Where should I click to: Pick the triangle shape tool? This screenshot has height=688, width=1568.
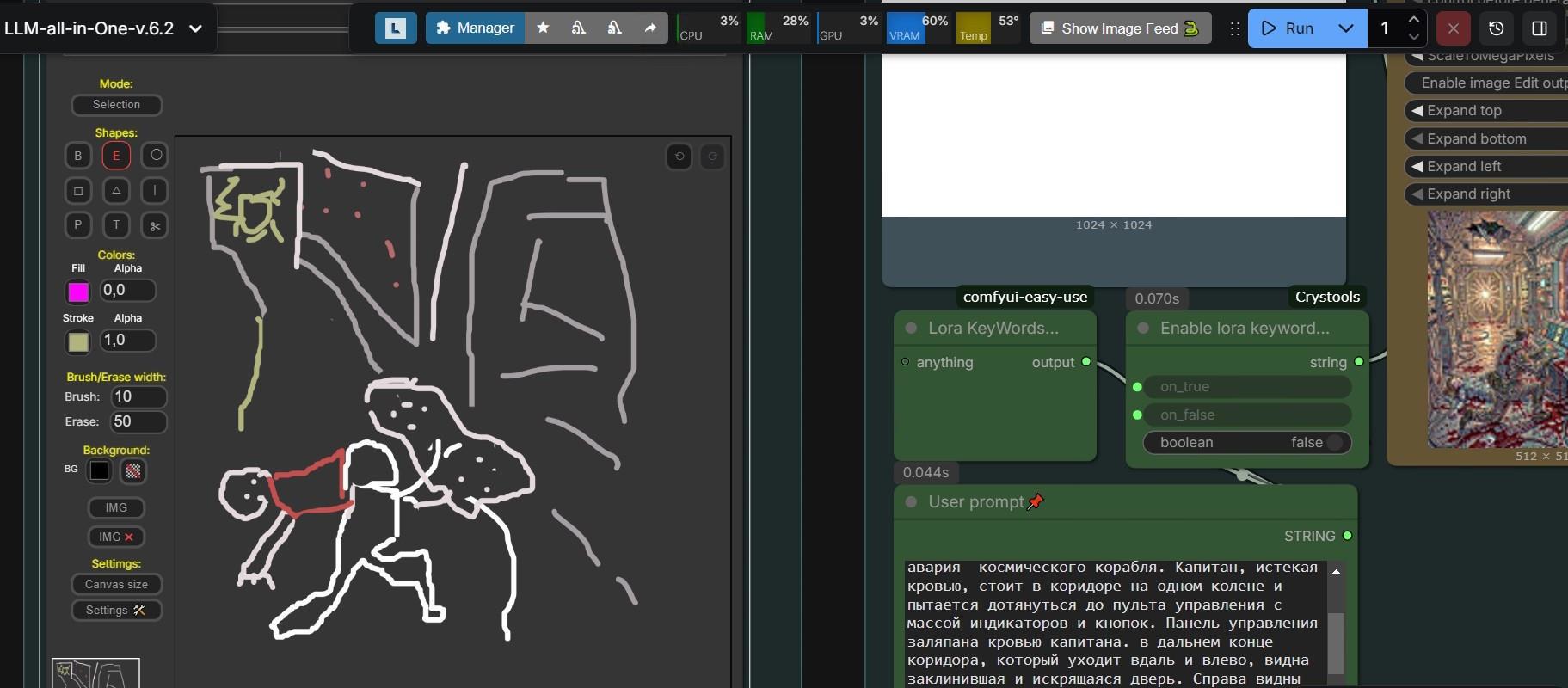pyautogui.click(x=116, y=190)
